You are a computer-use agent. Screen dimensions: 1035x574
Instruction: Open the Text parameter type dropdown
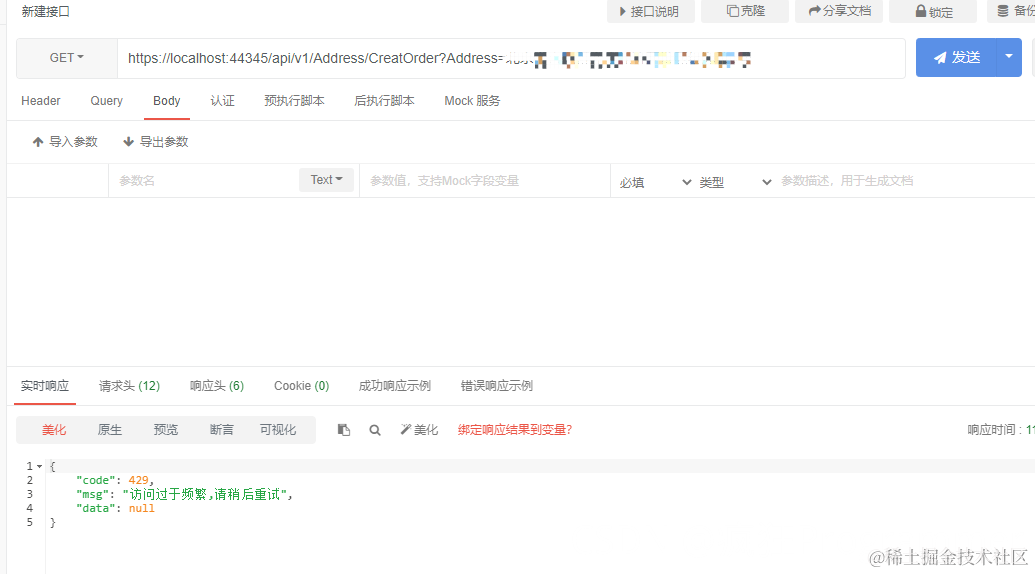point(326,180)
